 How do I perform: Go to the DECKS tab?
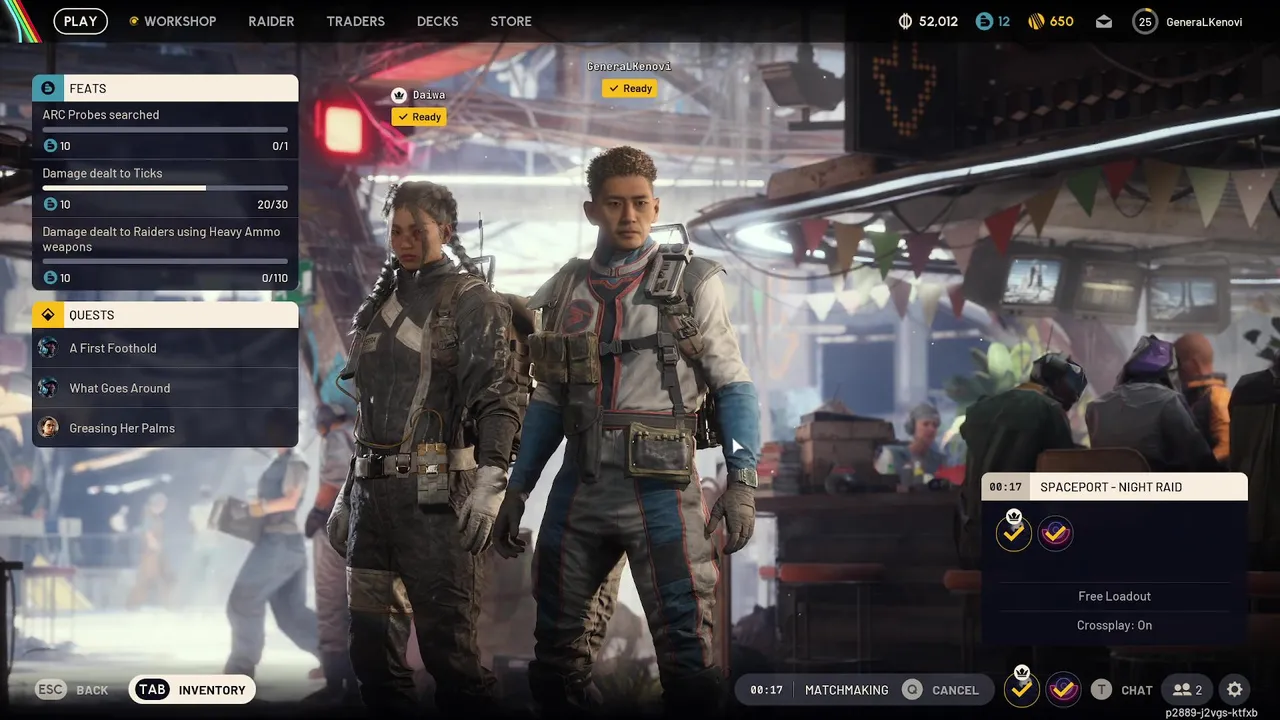click(437, 21)
